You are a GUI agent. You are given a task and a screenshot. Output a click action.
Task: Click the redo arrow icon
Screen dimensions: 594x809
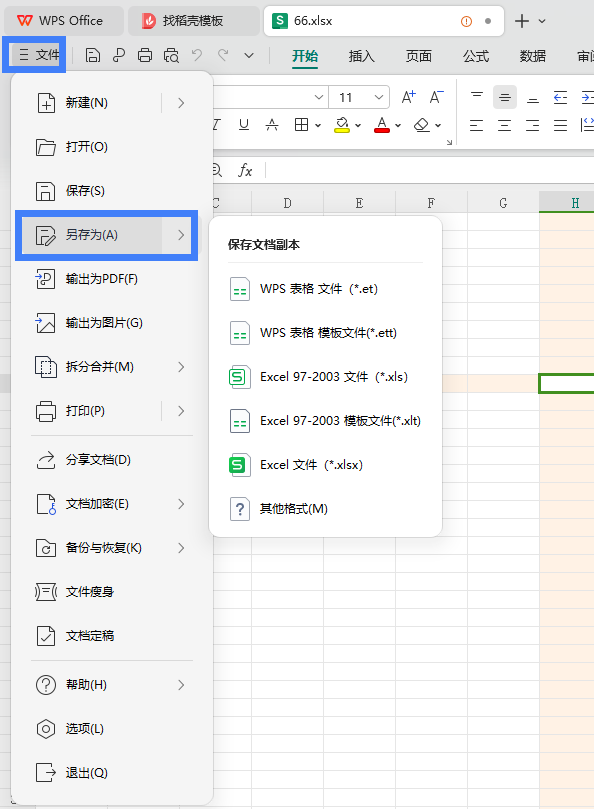tap(223, 54)
